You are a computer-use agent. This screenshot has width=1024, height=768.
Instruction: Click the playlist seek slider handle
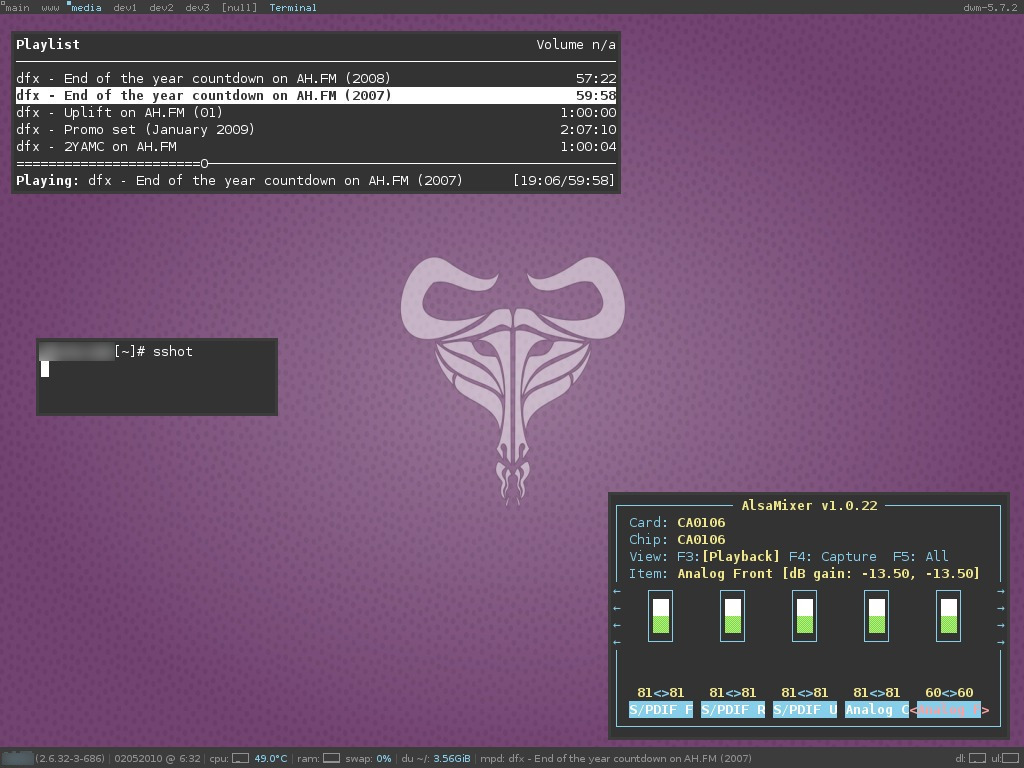204,162
